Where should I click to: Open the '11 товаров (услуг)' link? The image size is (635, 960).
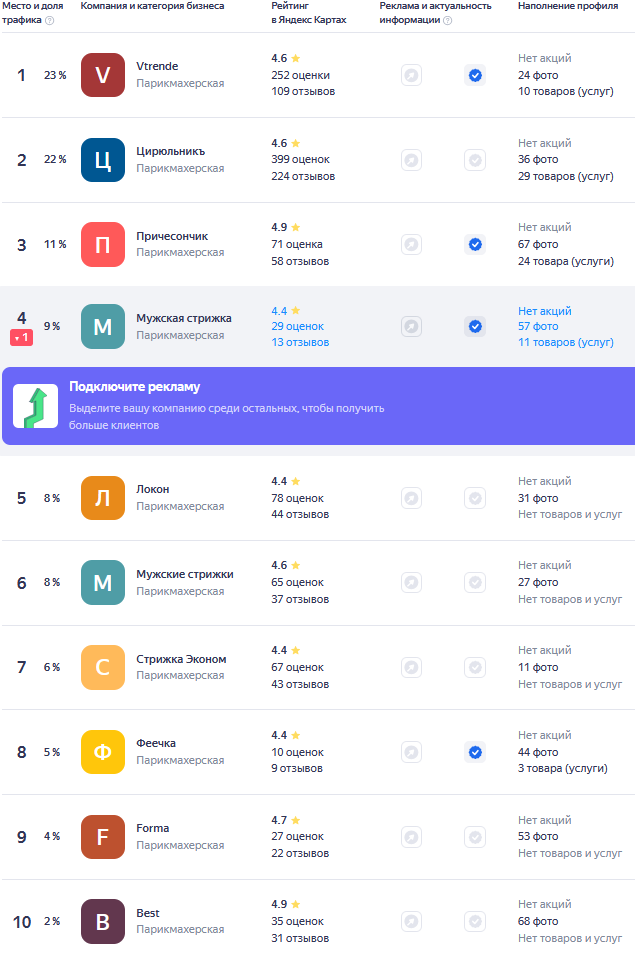[566, 342]
